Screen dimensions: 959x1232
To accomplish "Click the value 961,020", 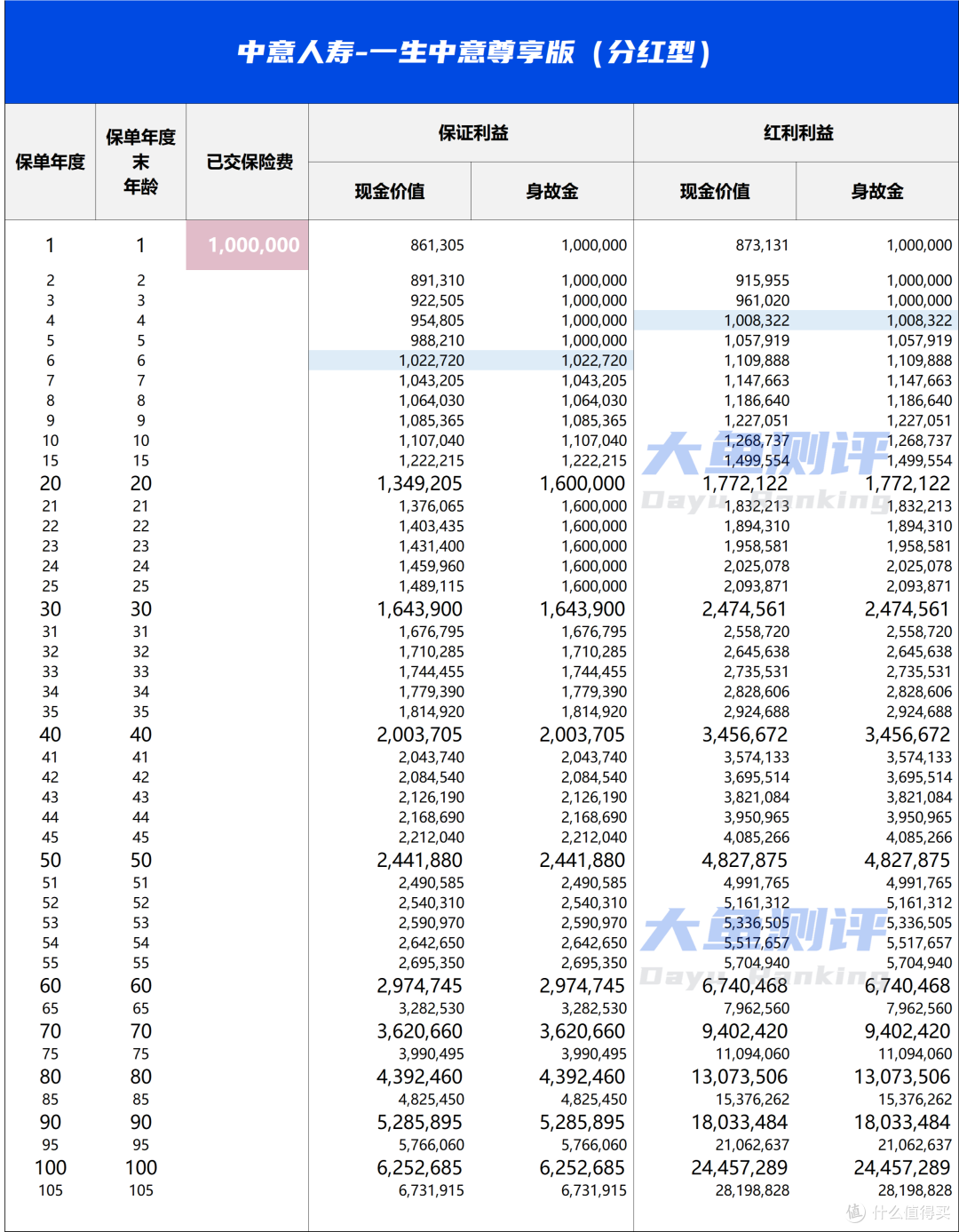I will click(762, 300).
